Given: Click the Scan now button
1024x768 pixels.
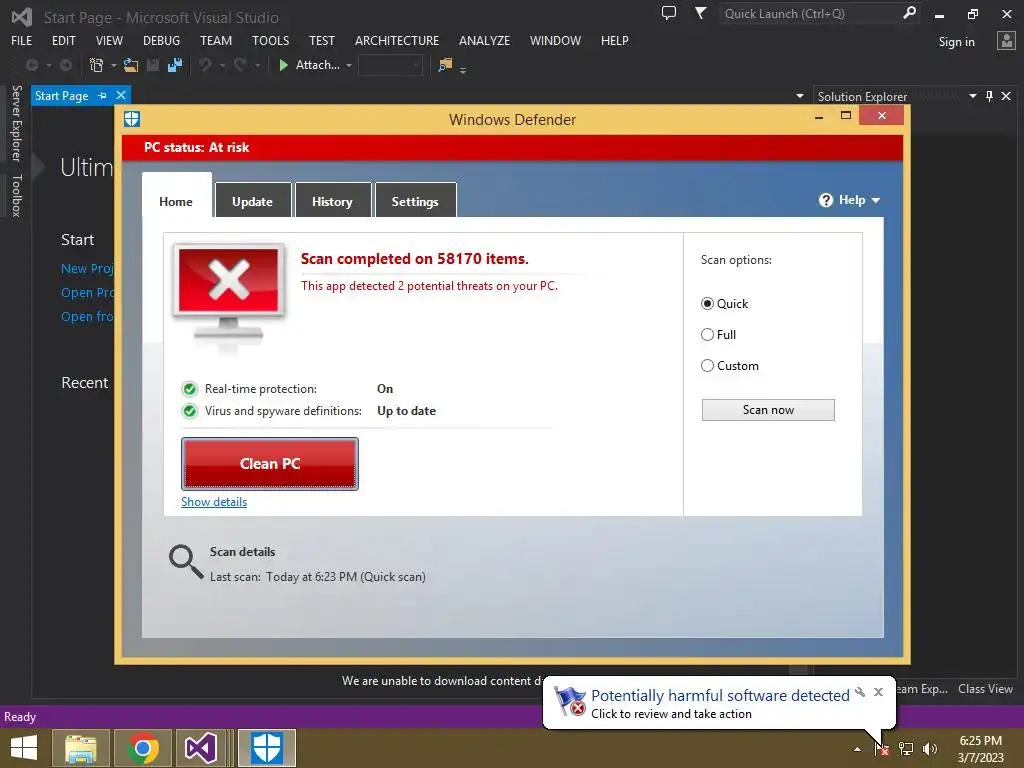Looking at the screenshot, I should [x=768, y=409].
